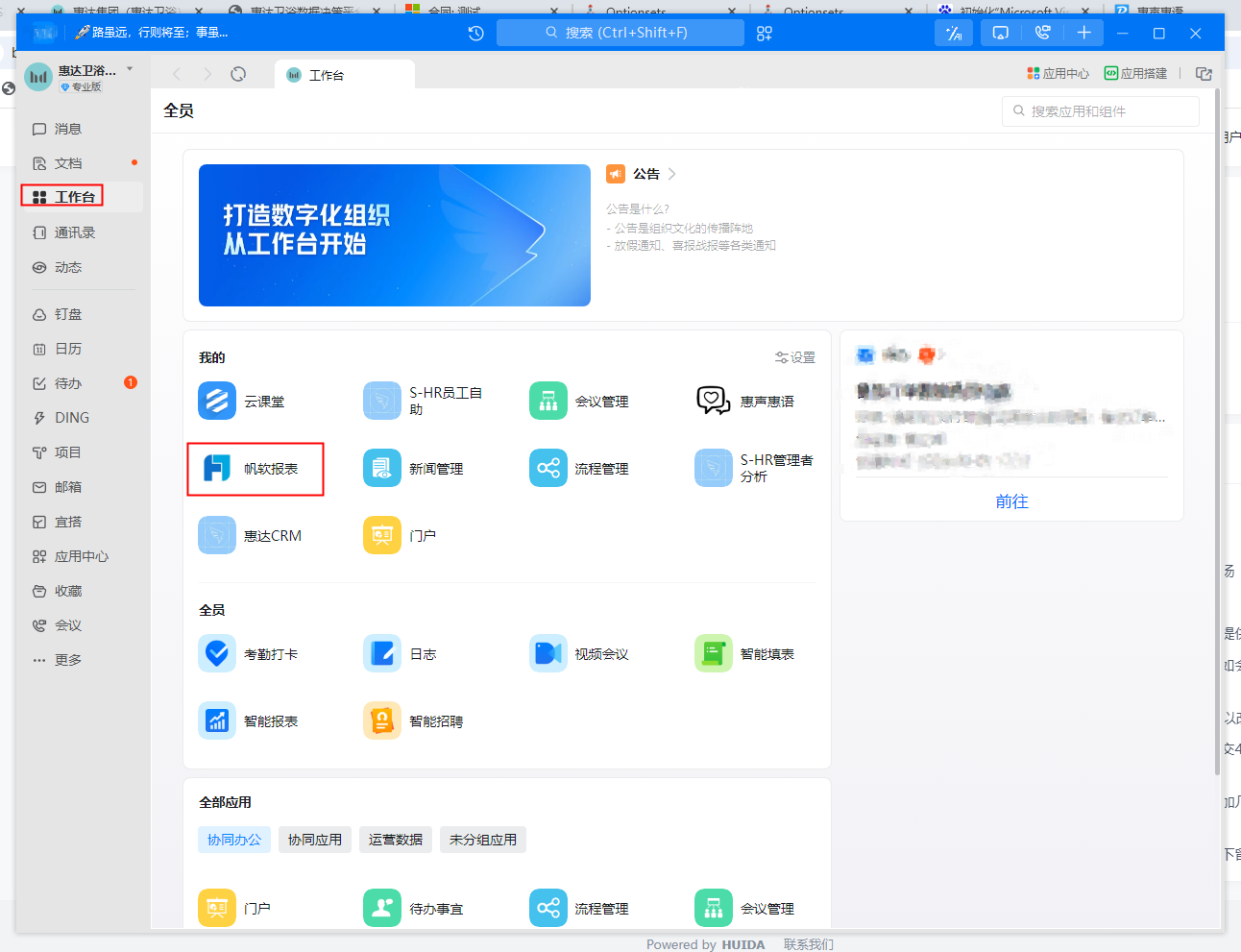The height and width of the screenshot is (952, 1241).
Task: Open the 惠达CRM app
Action: tap(217, 535)
